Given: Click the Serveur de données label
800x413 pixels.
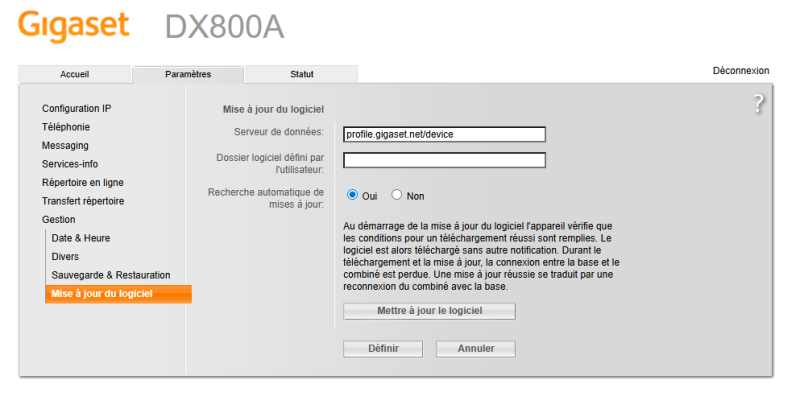Looking at the screenshot, I should (279, 132).
